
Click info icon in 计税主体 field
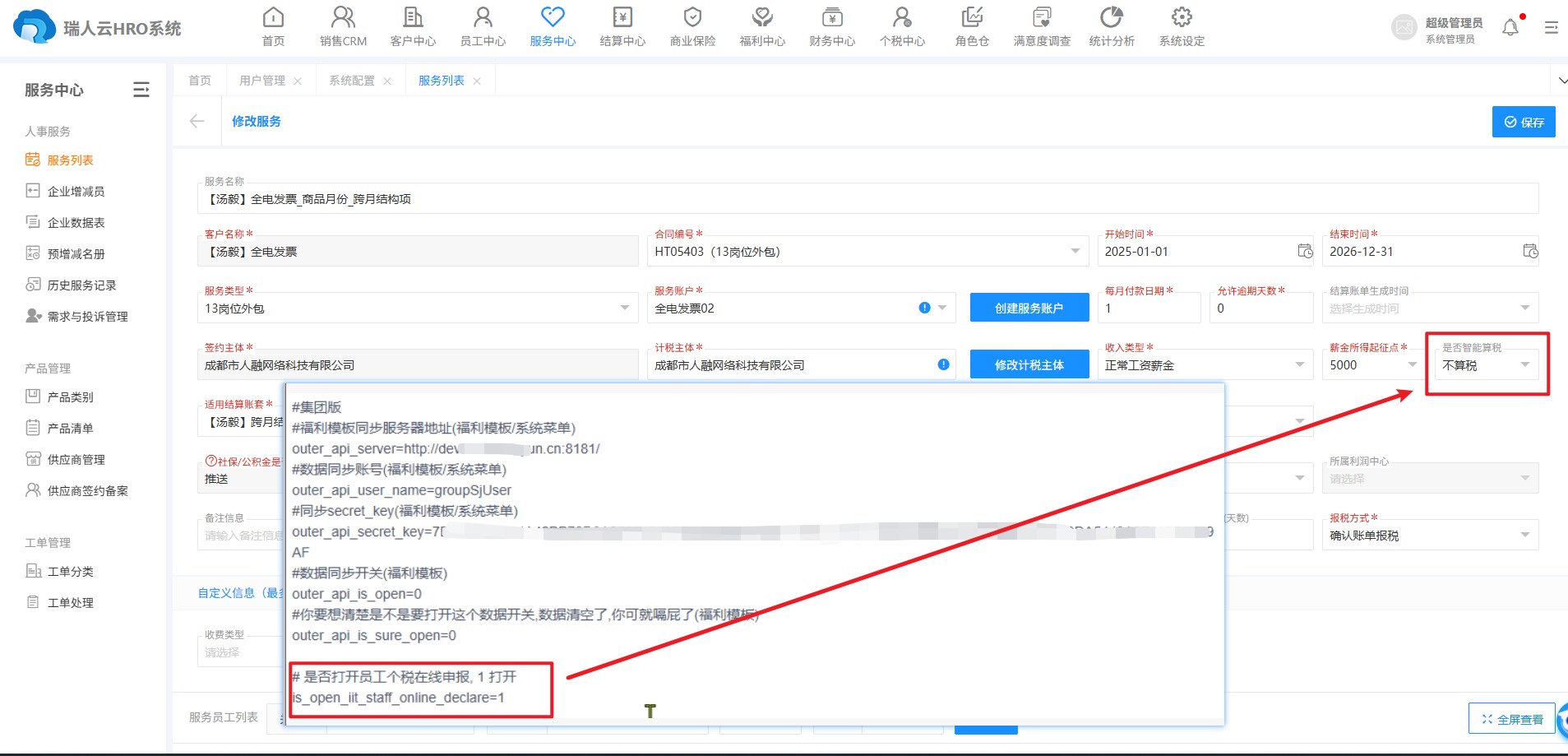943,364
